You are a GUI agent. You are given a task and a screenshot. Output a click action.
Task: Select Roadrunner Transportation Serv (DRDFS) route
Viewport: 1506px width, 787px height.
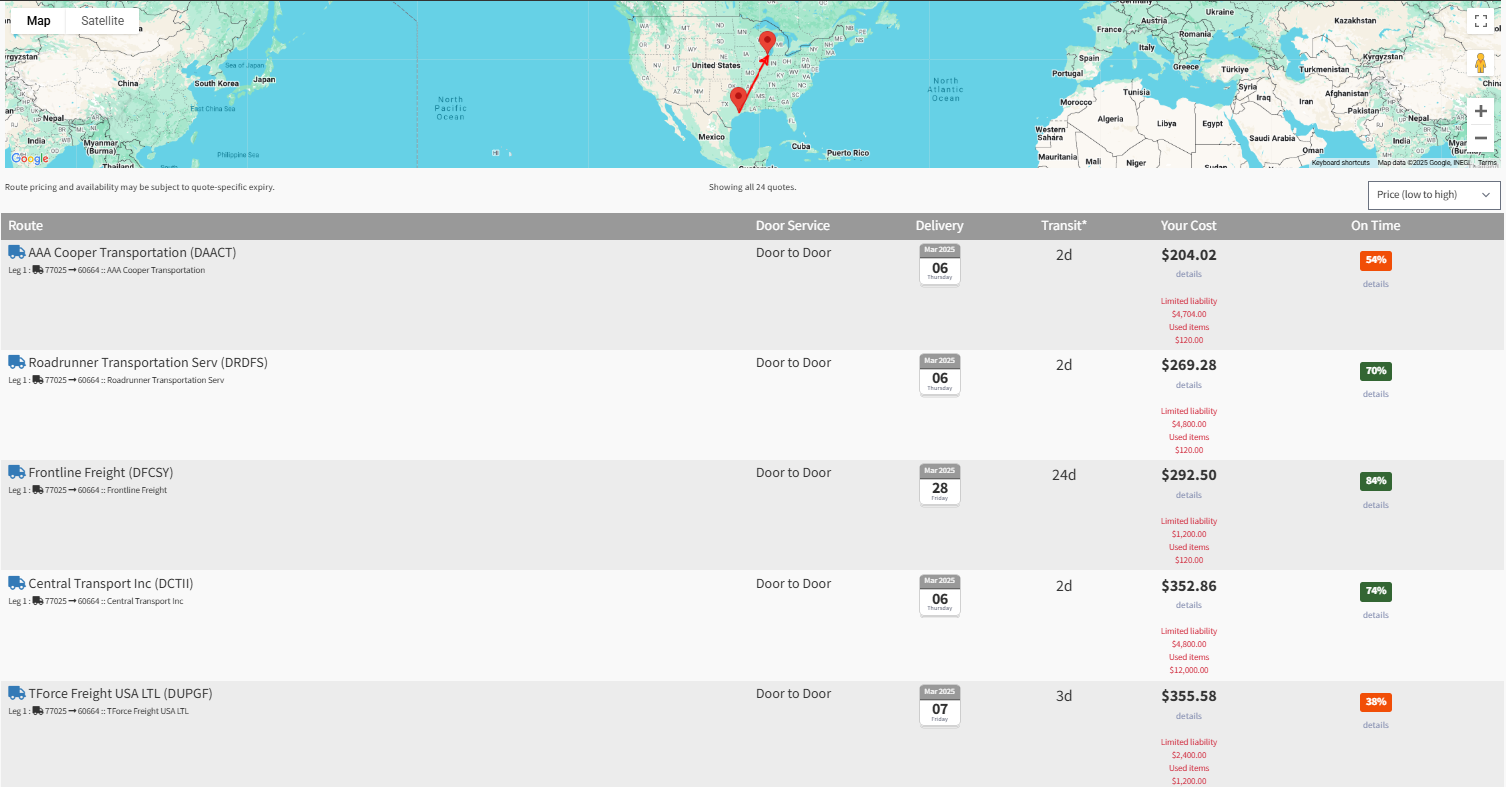click(148, 363)
